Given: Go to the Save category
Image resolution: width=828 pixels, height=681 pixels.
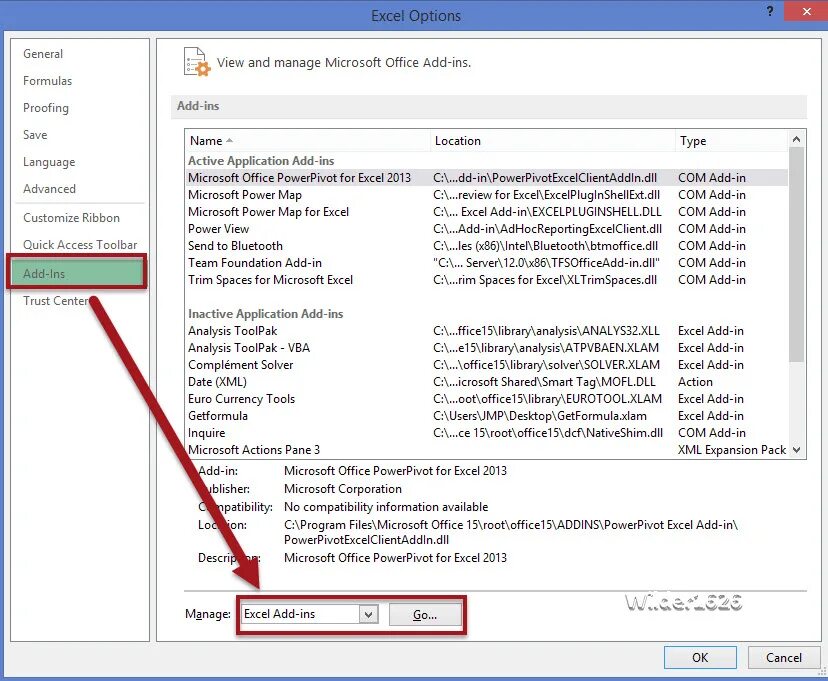Looking at the screenshot, I should coord(35,135).
